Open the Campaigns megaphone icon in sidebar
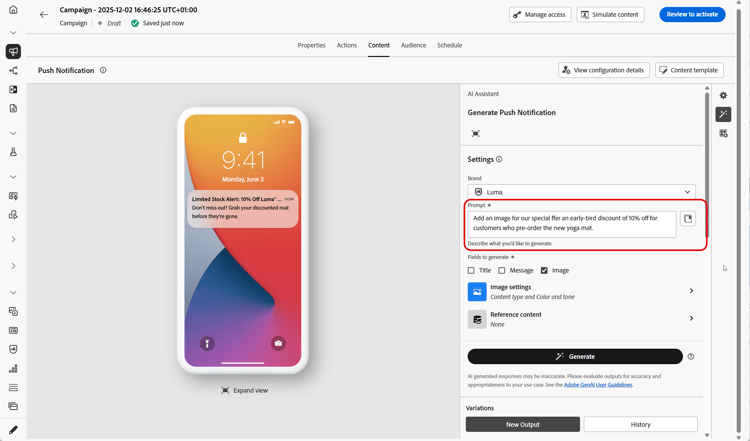Screen dimensions: 750x441 (x=13, y=51)
